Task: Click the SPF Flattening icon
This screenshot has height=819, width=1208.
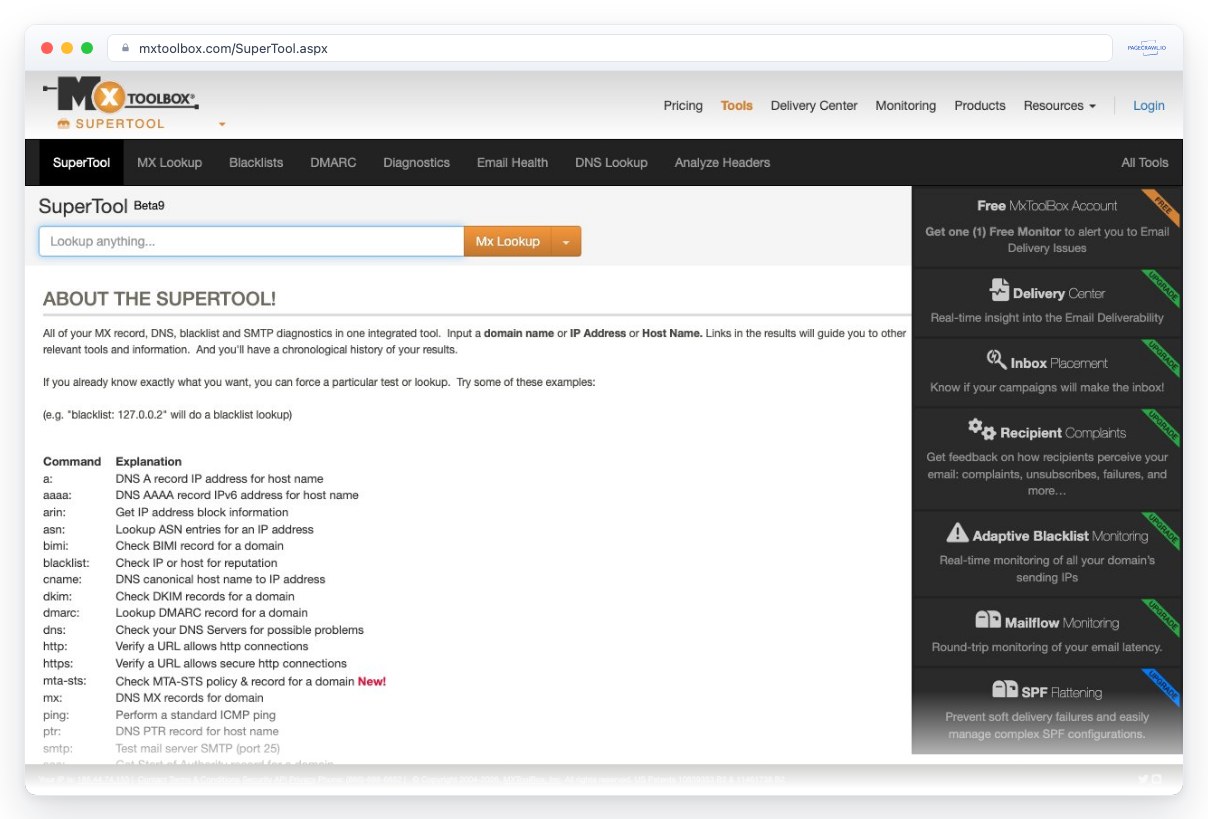Action: [1004, 690]
